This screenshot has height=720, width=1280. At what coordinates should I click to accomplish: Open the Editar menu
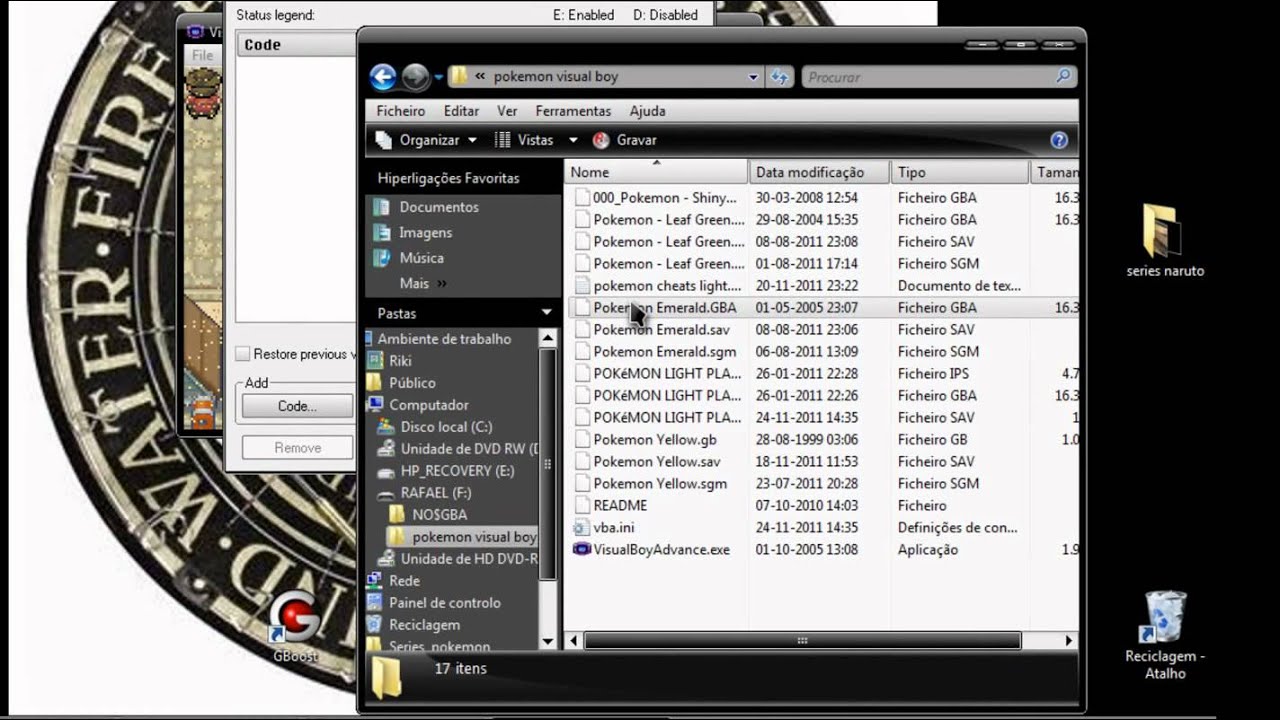coord(461,111)
